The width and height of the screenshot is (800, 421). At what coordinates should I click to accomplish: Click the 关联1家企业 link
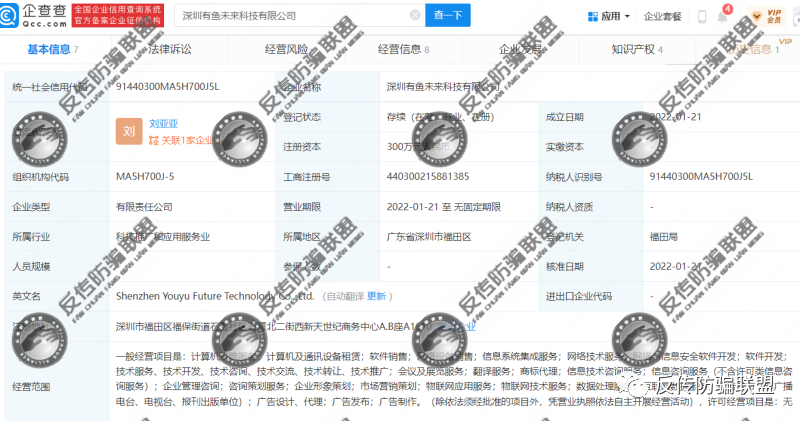tap(181, 140)
